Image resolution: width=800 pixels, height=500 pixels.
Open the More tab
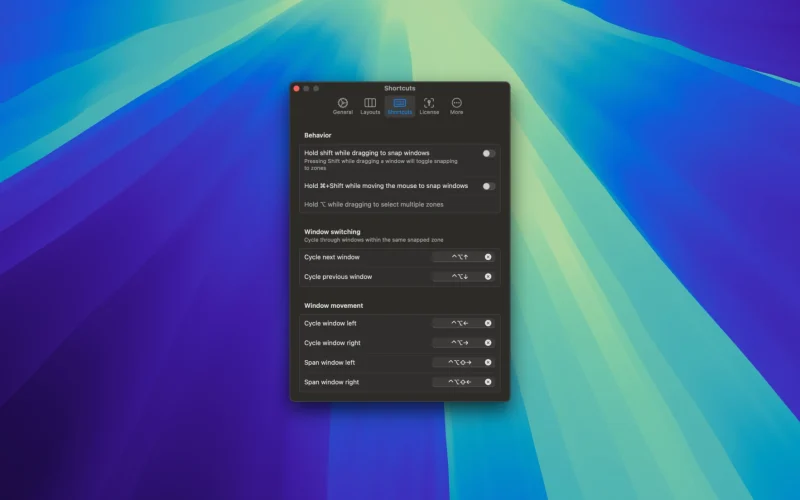tap(456, 106)
